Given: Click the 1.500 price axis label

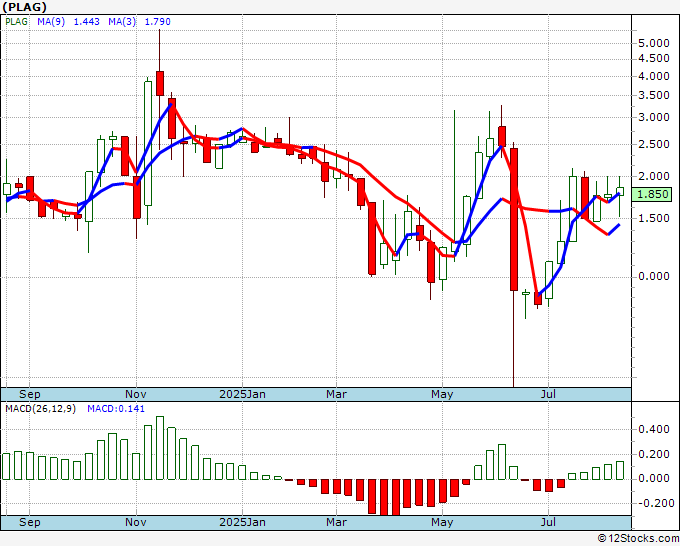Looking at the screenshot, I should coord(654,219).
